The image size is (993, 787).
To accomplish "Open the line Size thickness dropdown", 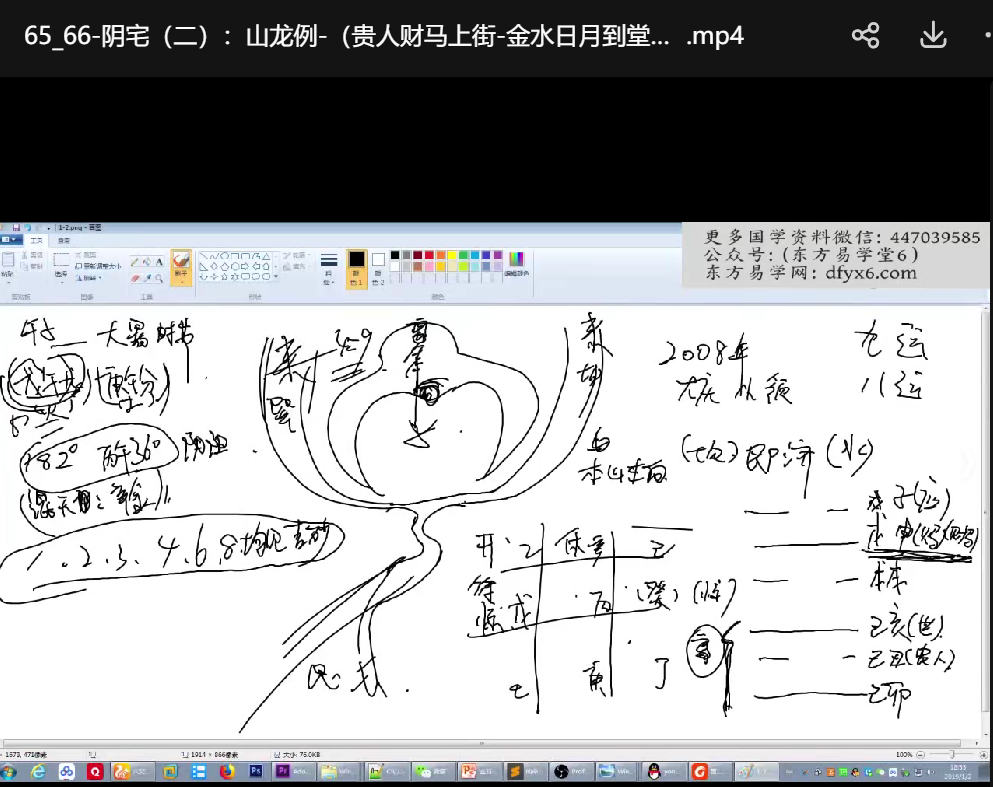I will point(328,265).
